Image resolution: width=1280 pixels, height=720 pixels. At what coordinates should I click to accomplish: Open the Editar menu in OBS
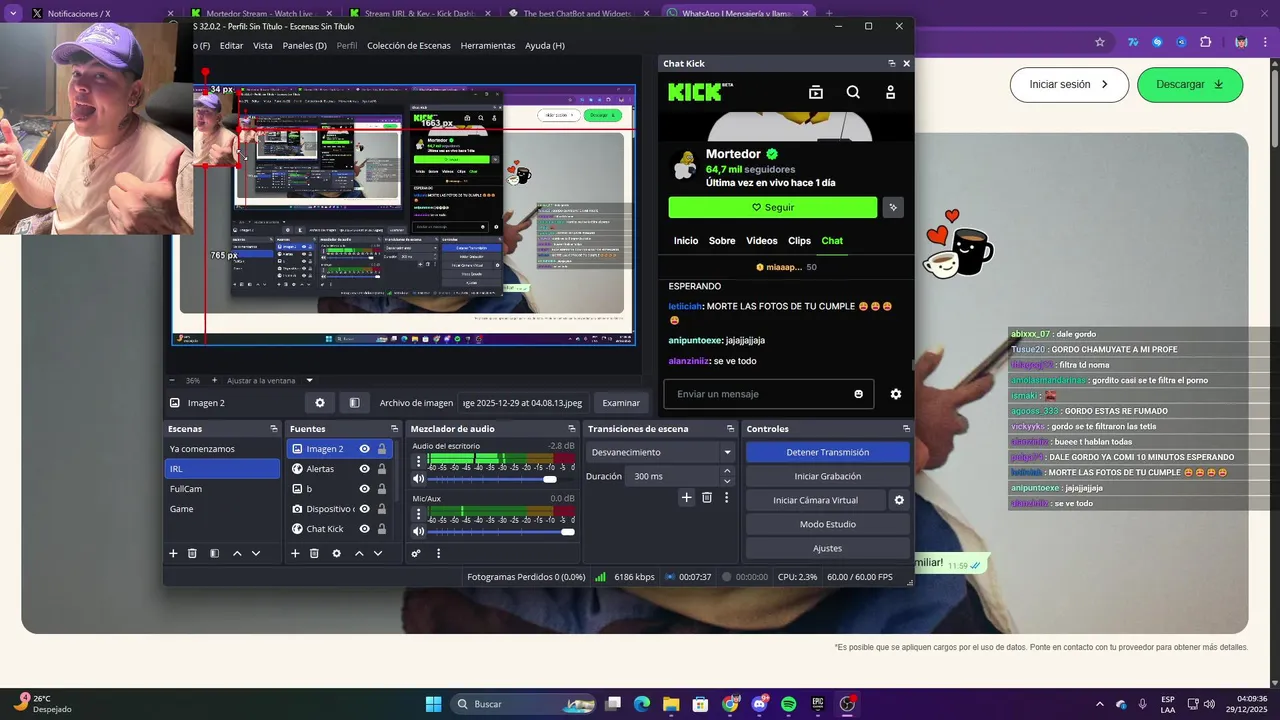click(x=231, y=46)
